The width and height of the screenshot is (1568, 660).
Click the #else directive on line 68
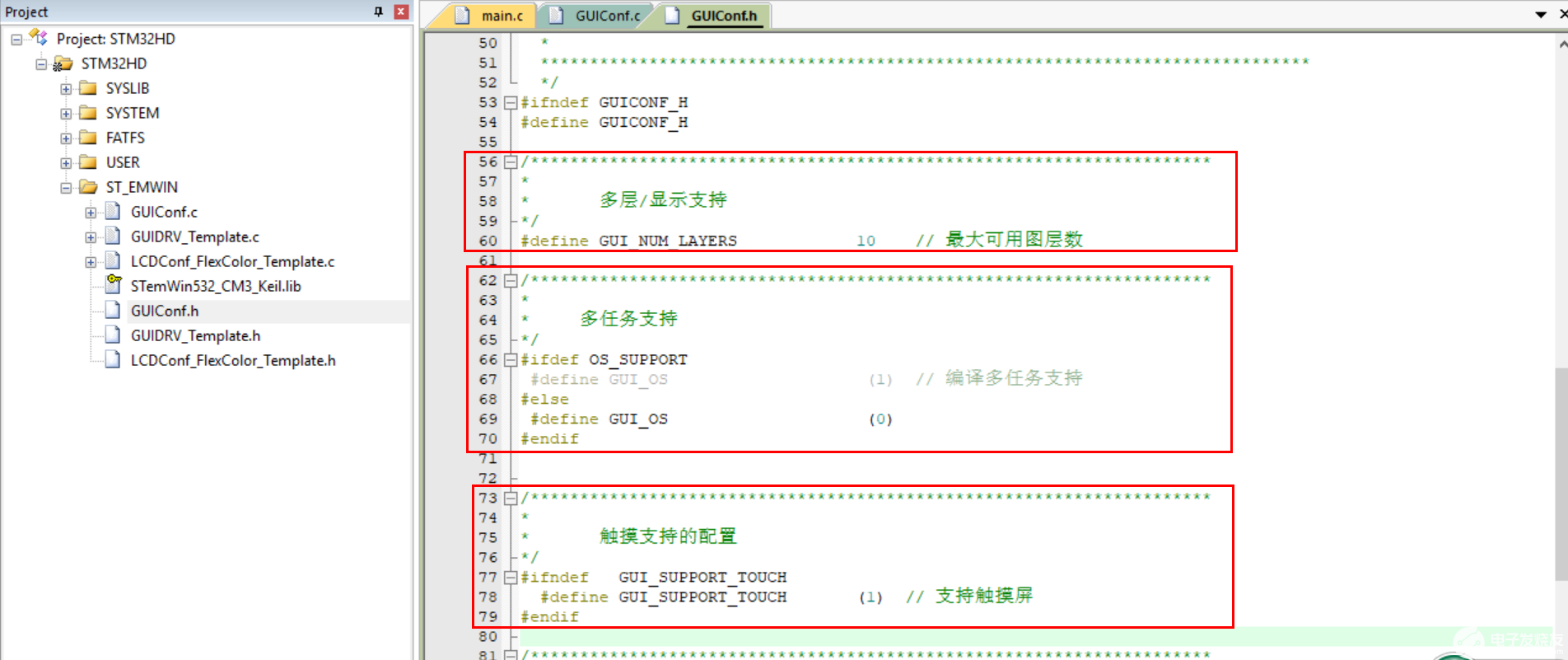[544, 399]
